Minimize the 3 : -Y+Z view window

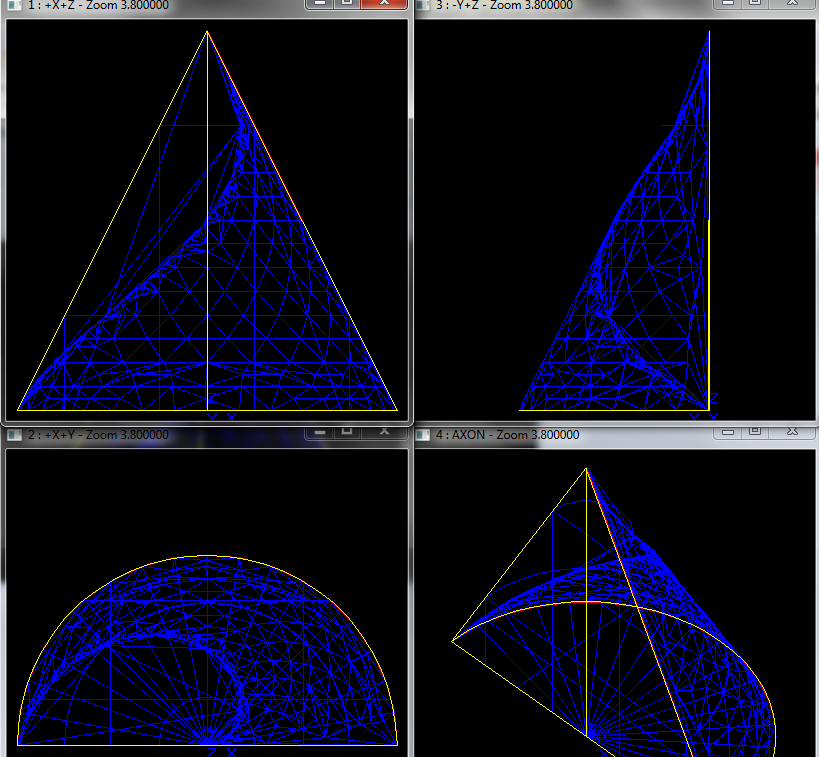[x=728, y=4]
